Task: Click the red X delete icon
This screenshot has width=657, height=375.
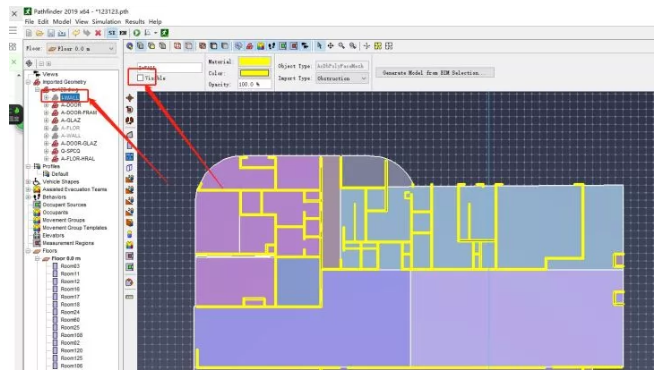Action: tap(98, 33)
